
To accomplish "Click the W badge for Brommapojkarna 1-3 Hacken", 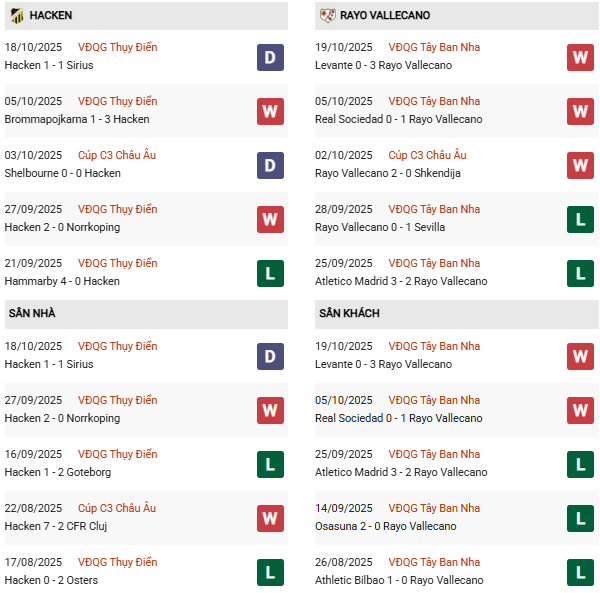I will [x=270, y=110].
